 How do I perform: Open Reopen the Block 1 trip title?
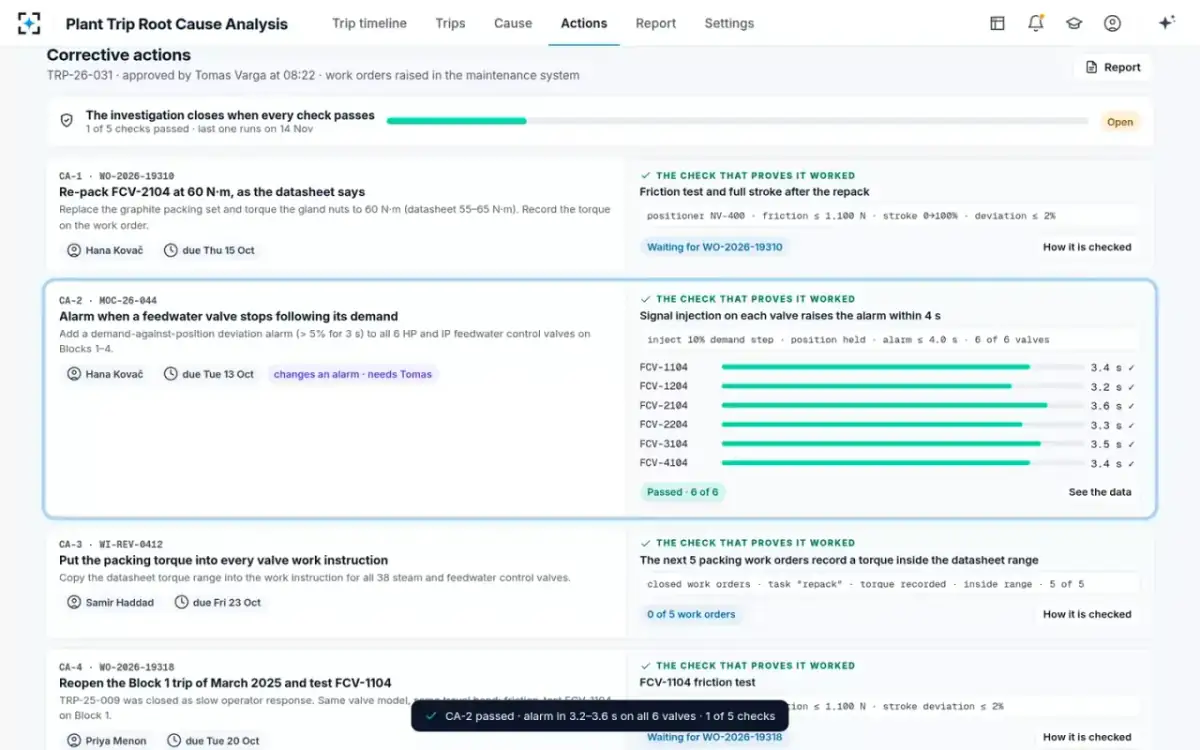(x=225, y=683)
